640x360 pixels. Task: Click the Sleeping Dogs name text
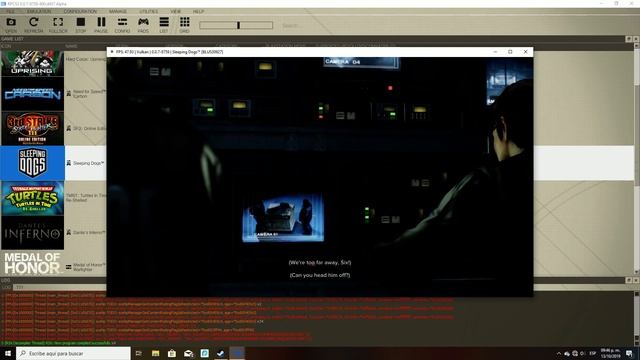pyautogui.click(x=89, y=163)
